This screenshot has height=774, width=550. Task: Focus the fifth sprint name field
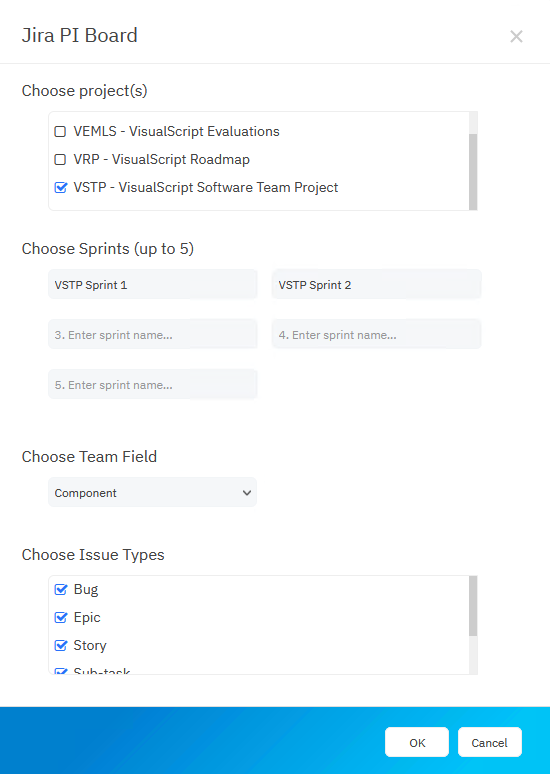coord(153,385)
